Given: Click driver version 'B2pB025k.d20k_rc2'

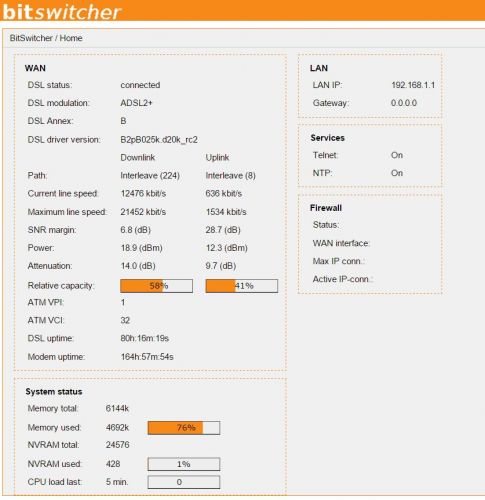Looking at the screenshot, I should 159,140.
